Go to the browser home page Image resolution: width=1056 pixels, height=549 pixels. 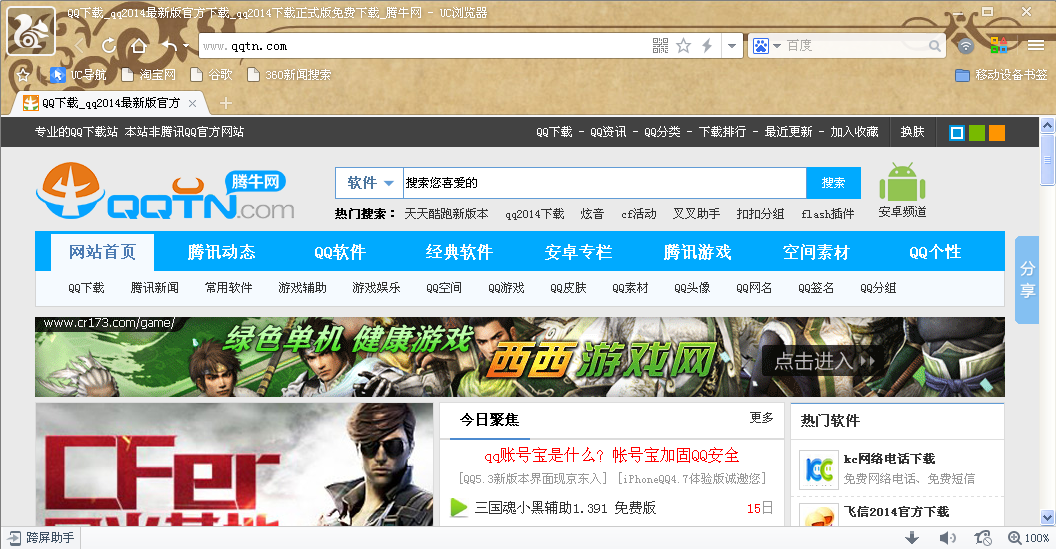(x=138, y=46)
